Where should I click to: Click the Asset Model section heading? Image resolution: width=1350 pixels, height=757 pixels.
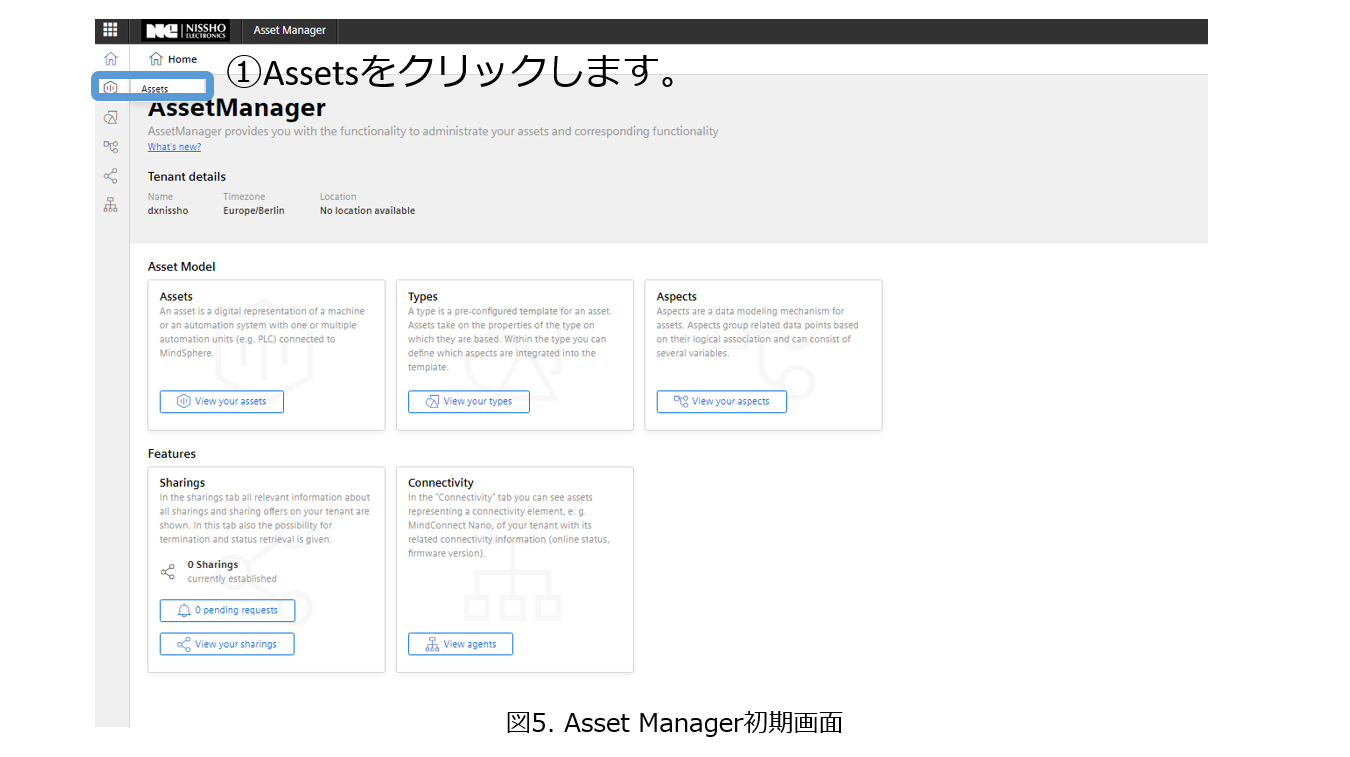pos(182,267)
